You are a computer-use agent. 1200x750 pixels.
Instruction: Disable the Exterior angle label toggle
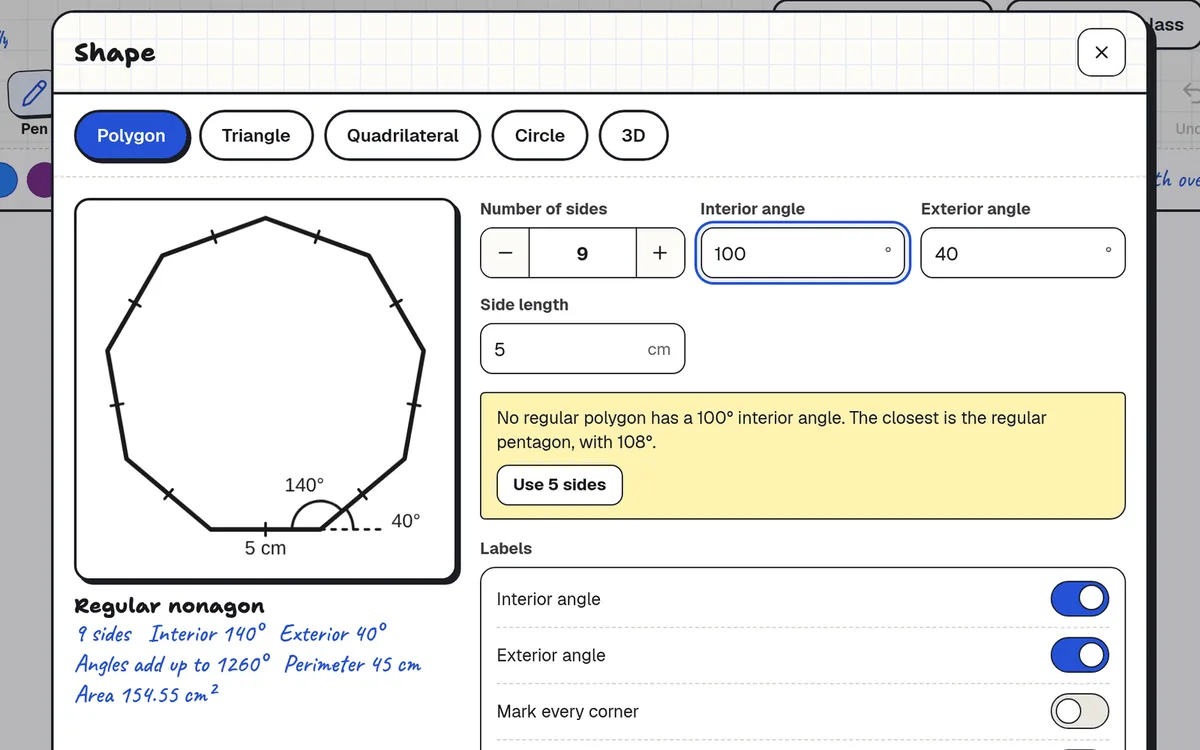click(1079, 655)
